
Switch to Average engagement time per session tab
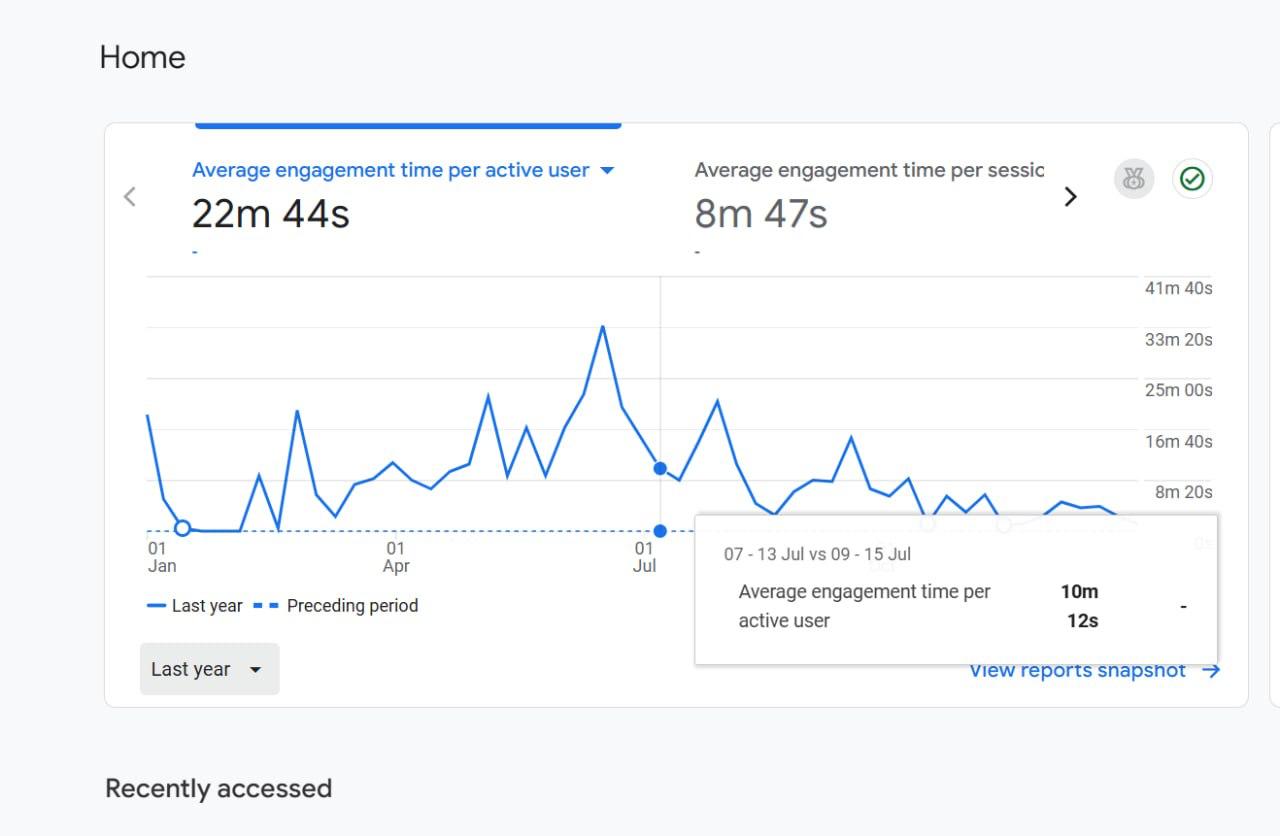(x=868, y=171)
